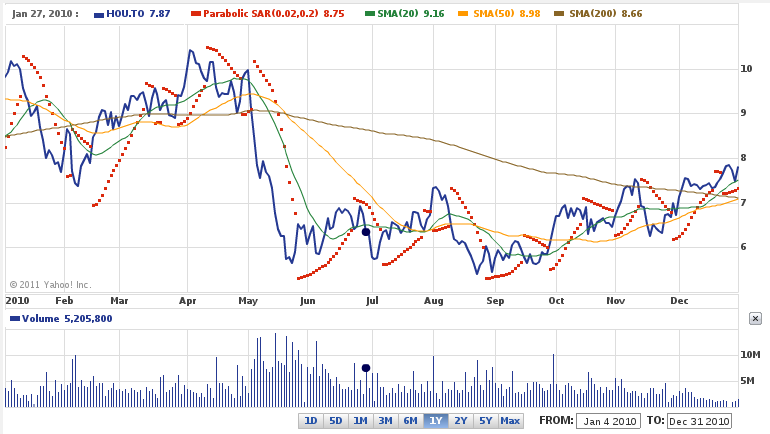Viewport: 770px width, 434px height.
Task: Click the Aug label on time axis
Action: pos(434,300)
